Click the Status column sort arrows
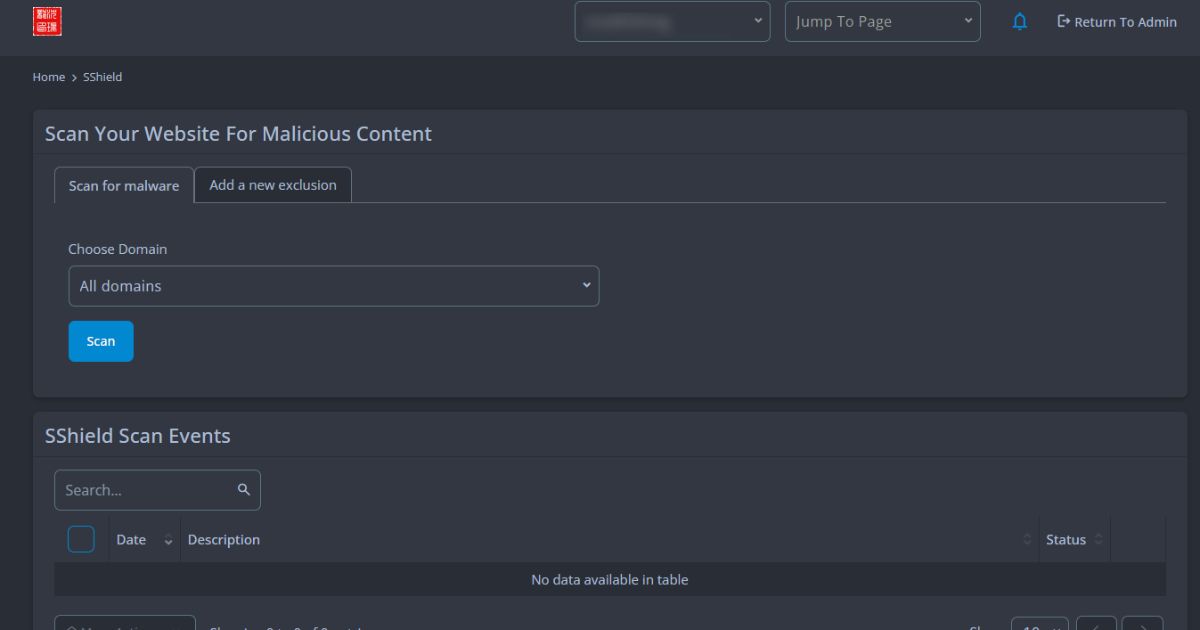 (1098, 540)
